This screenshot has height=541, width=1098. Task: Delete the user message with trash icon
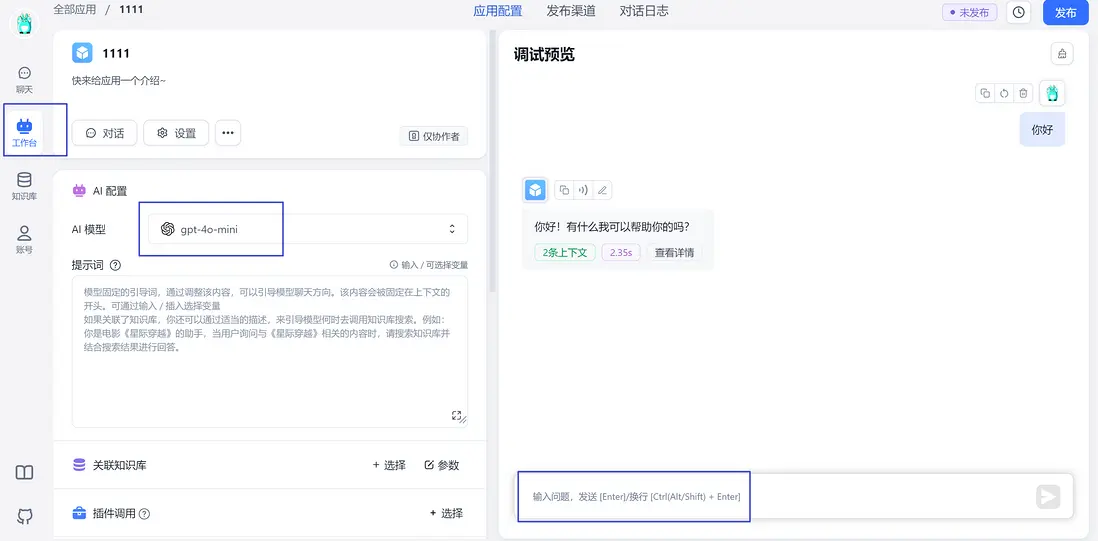[1023, 93]
